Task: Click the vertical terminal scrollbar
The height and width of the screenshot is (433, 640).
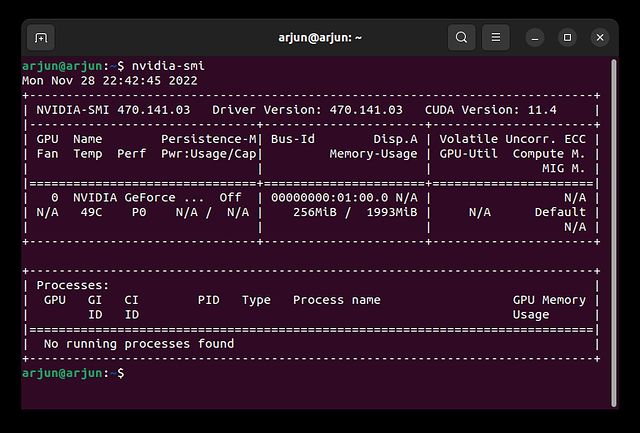Action: point(613,233)
